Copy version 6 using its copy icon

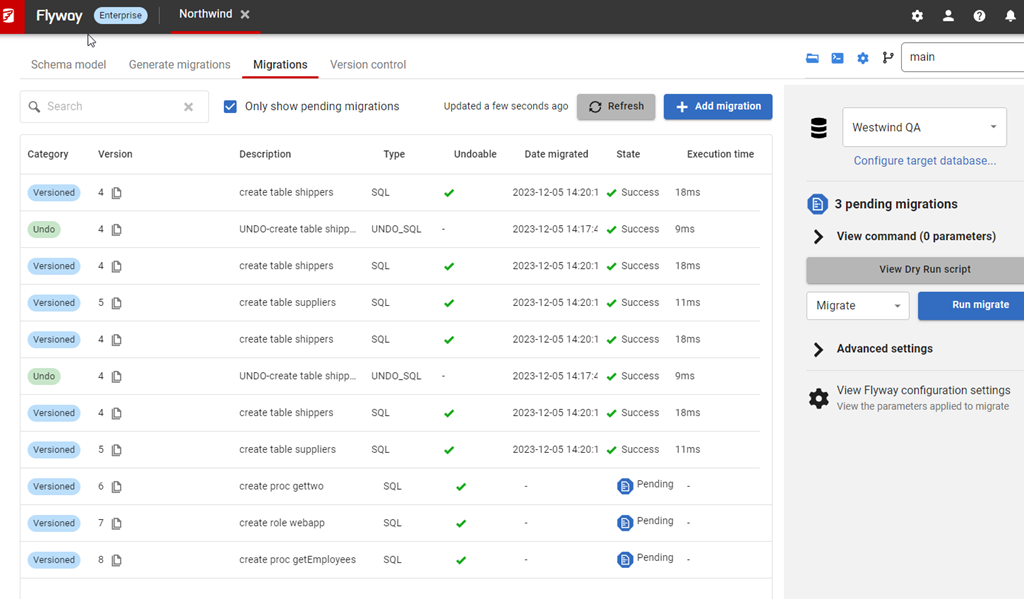(117, 487)
